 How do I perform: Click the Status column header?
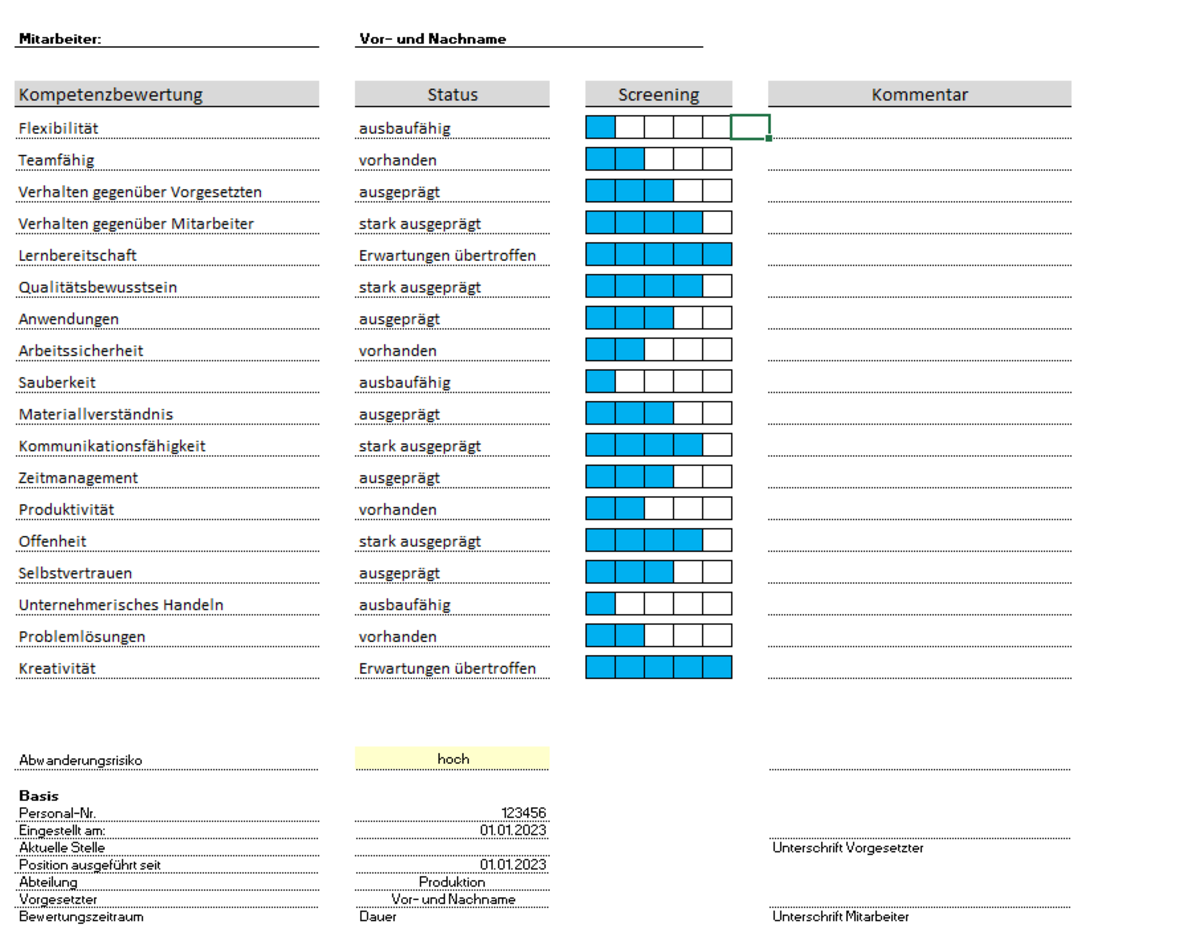click(452, 95)
